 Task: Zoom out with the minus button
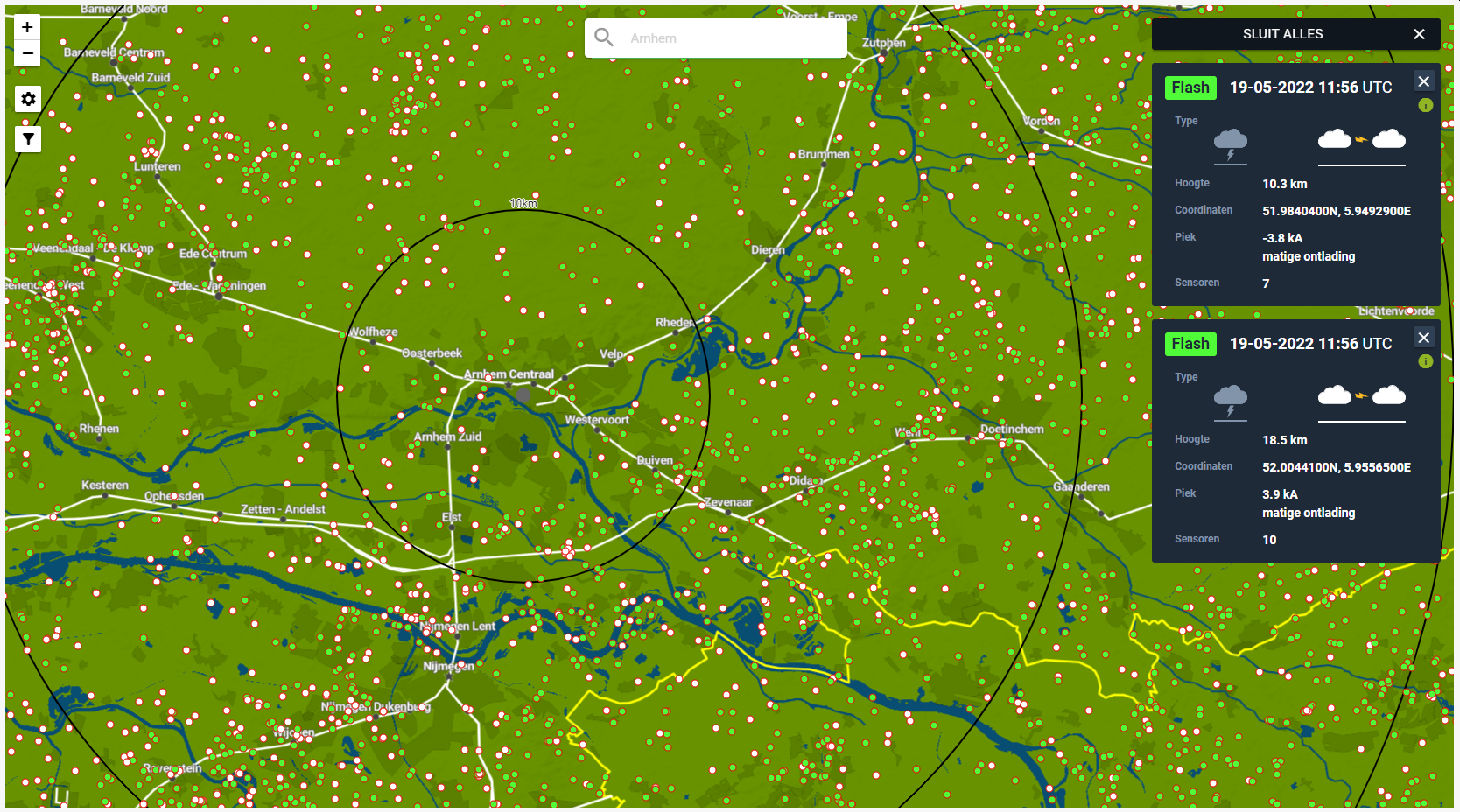(x=28, y=53)
